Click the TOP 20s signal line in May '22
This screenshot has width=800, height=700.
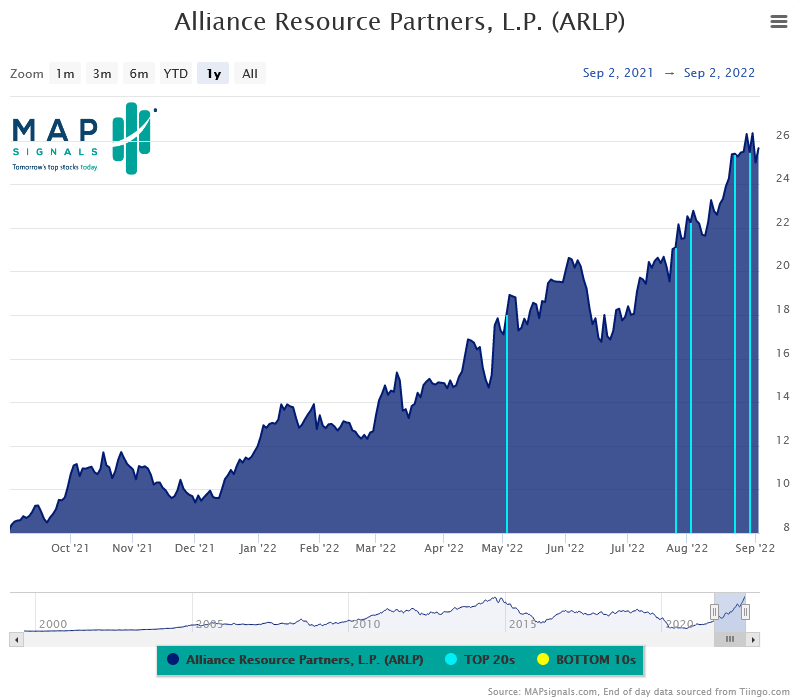(507, 424)
